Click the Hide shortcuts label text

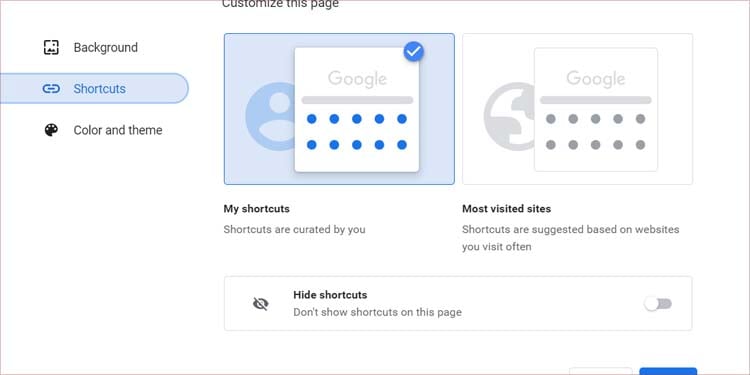coord(330,295)
